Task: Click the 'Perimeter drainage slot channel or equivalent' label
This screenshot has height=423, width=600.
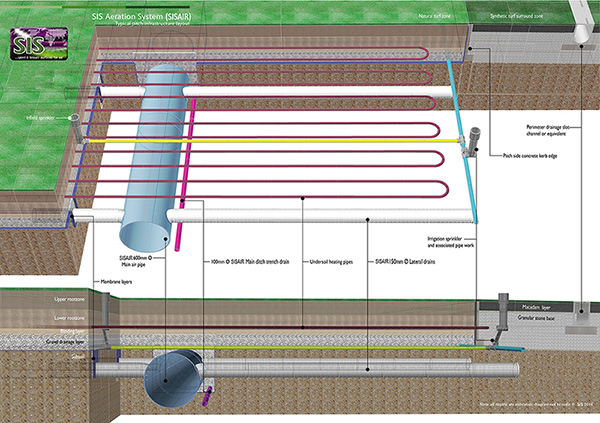Action: [x=549, y=130]
